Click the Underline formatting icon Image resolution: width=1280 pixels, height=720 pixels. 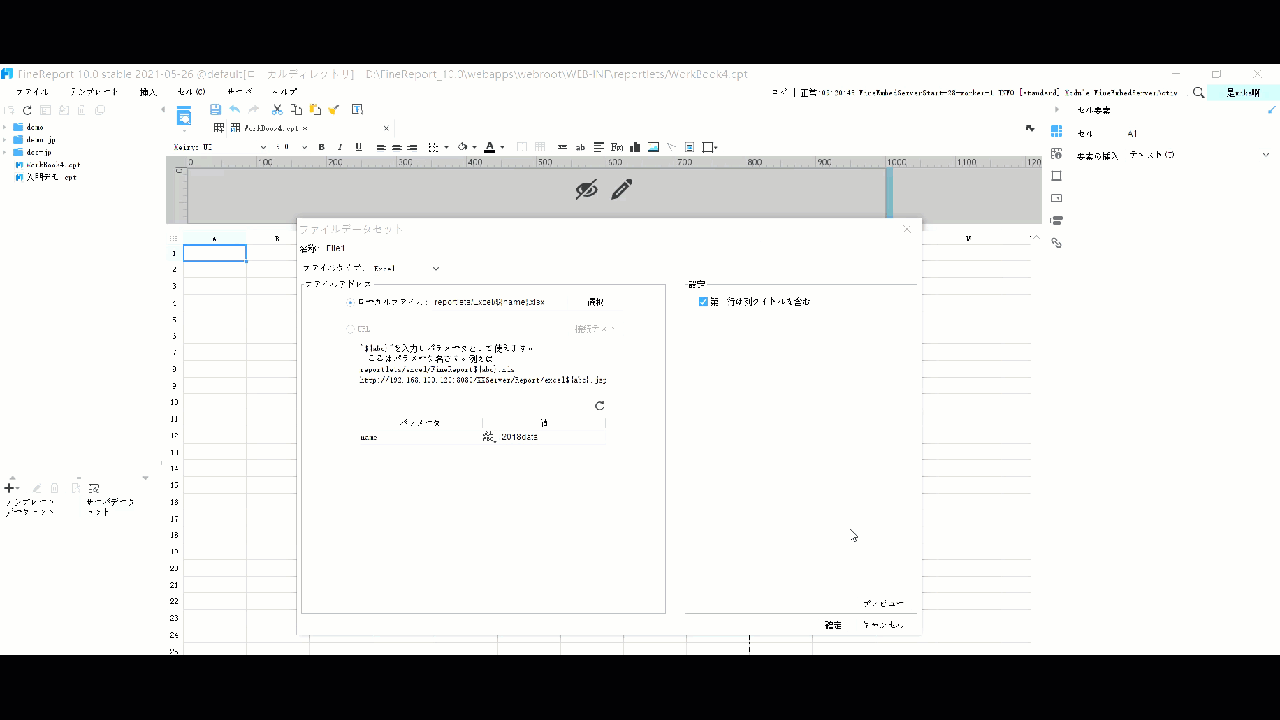(358, 147)
